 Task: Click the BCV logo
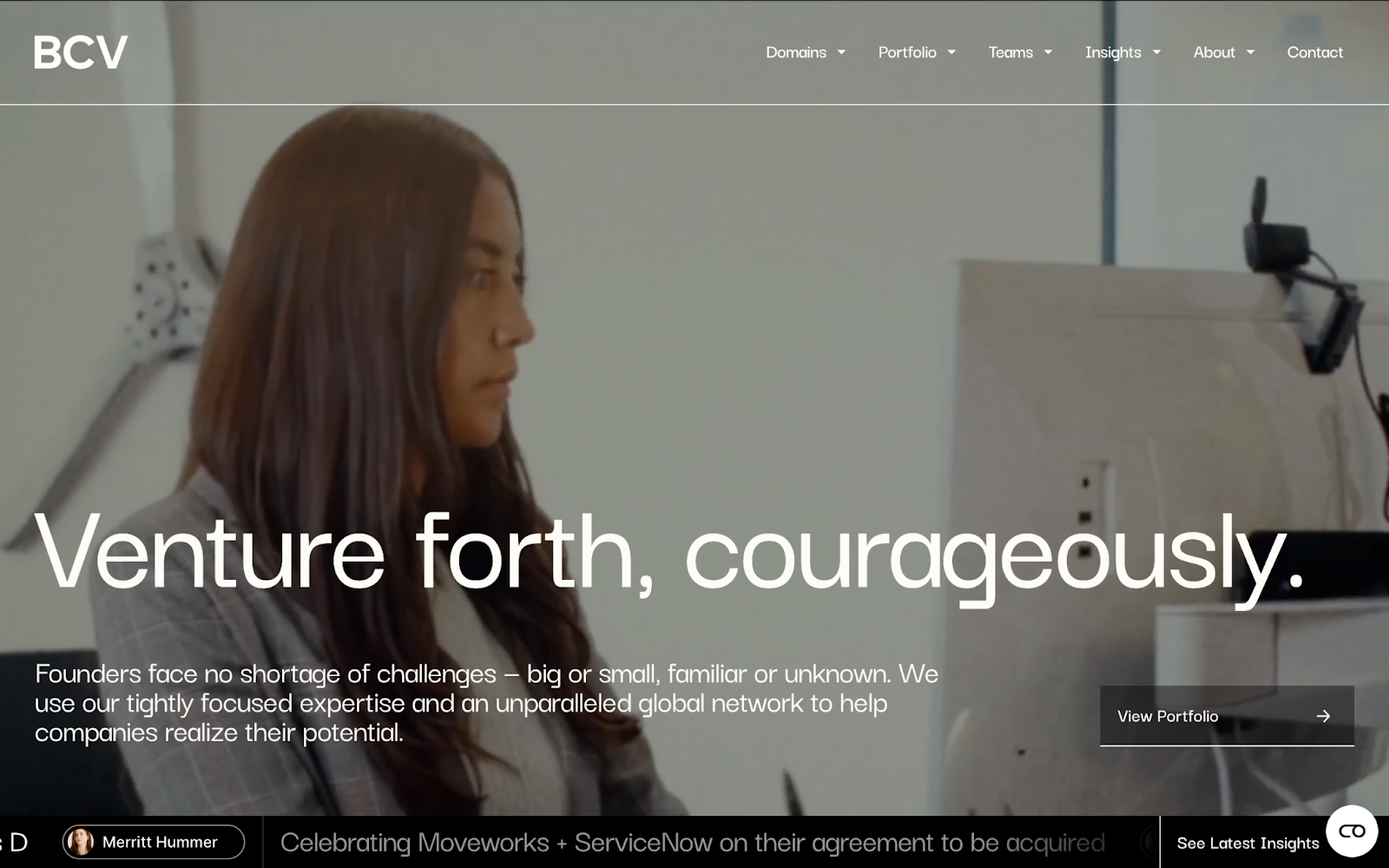81,52
